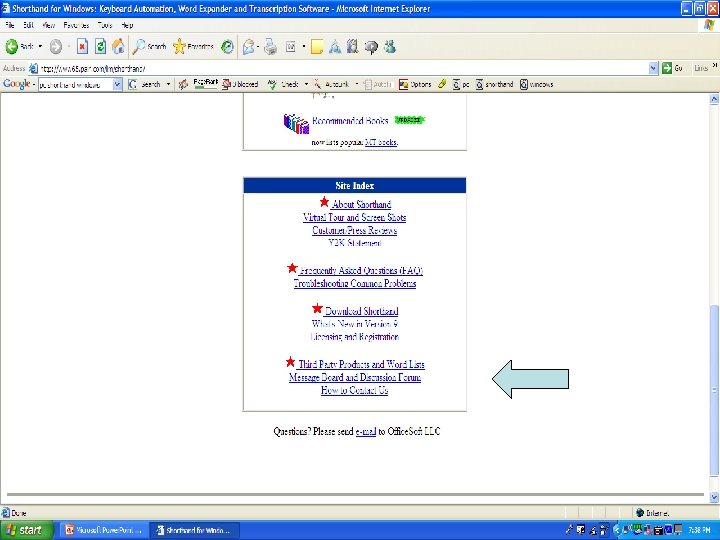The width and height of the screenshot is (720, 540).
Task: Click the AutoLink toolbar button
Action: [x=332, y=84]
